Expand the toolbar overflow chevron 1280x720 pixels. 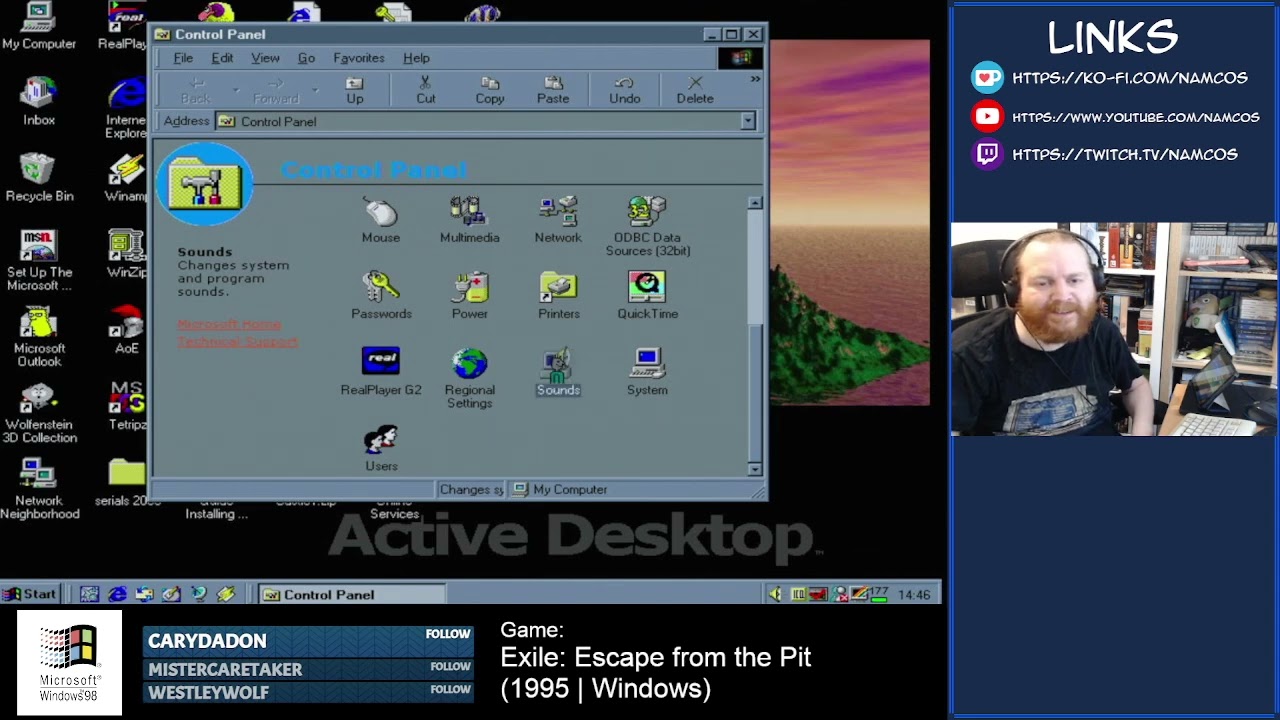click(x=755, y=79)
